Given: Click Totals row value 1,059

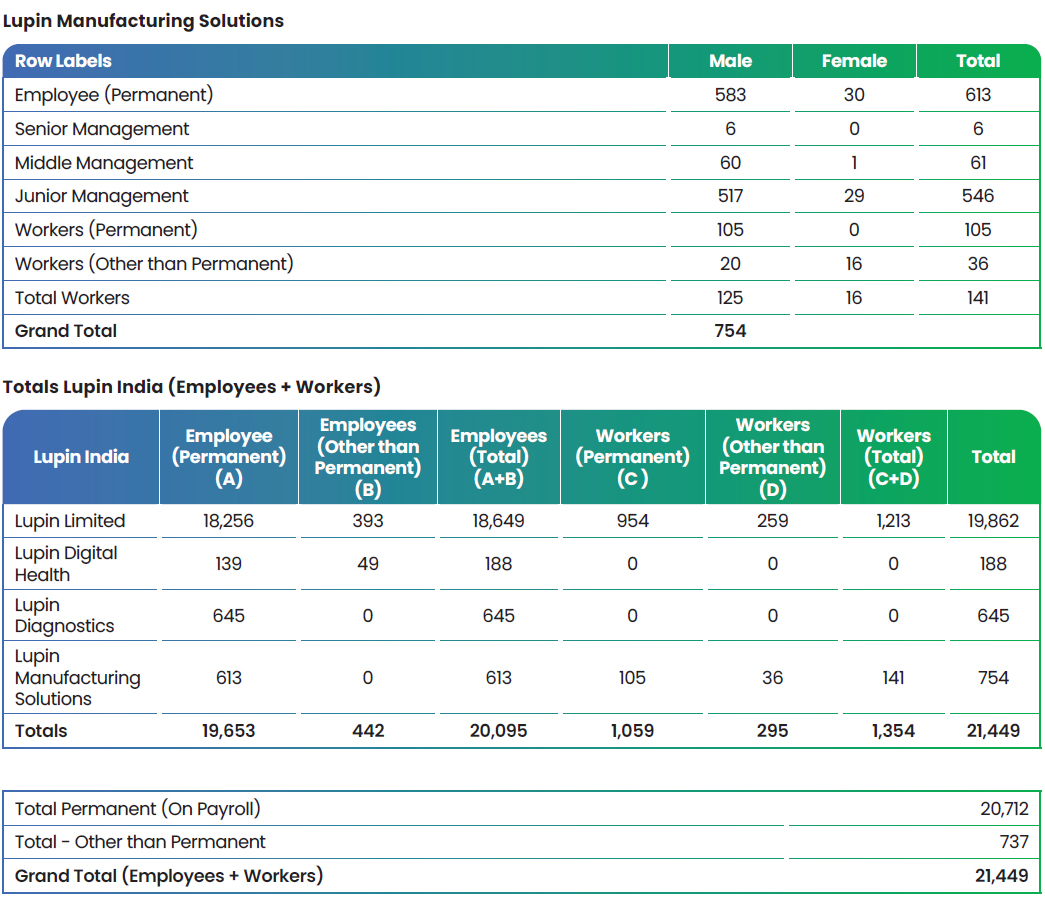Looking at the screenshot, I should (632, 731).
